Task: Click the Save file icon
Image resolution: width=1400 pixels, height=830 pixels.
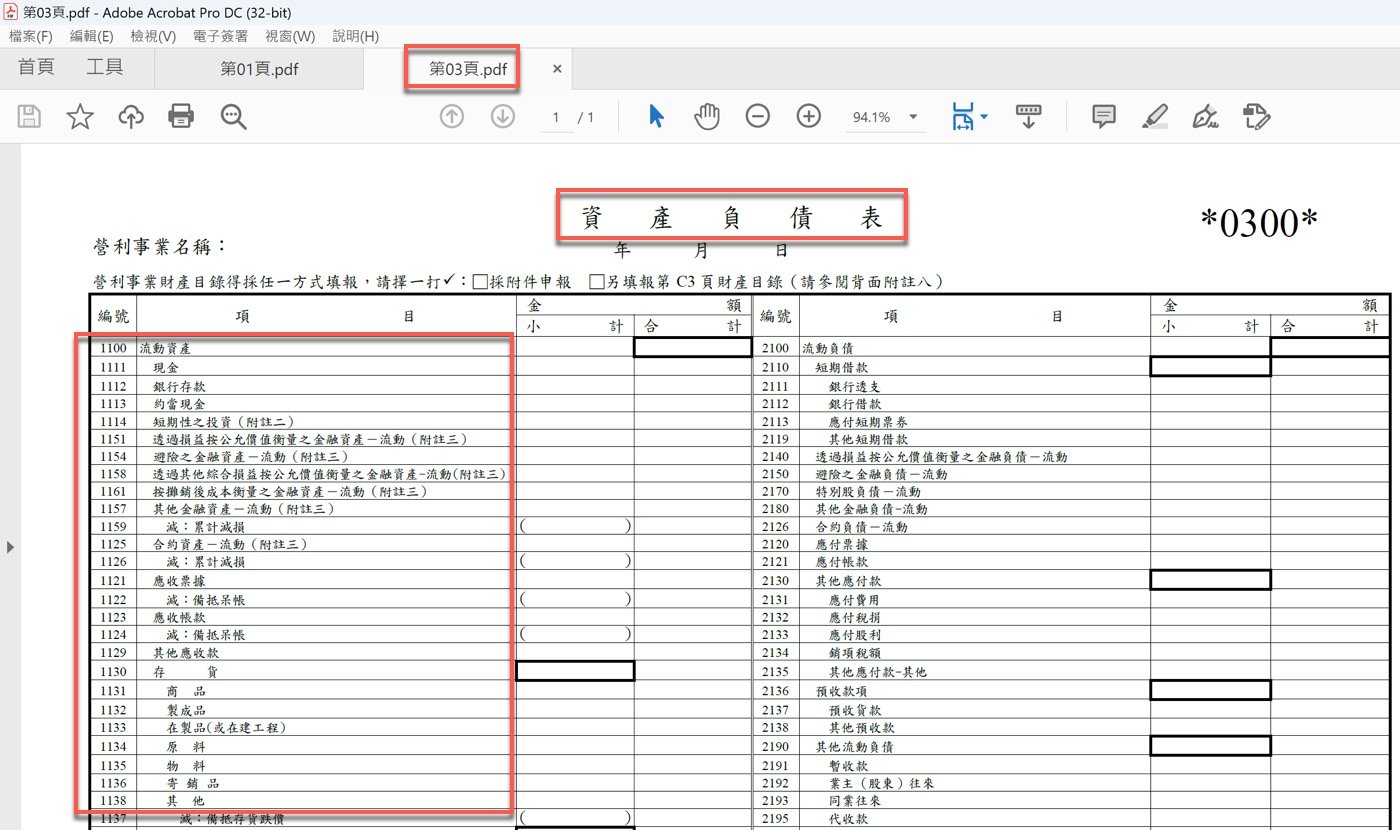Action: (x=29, y=117)
